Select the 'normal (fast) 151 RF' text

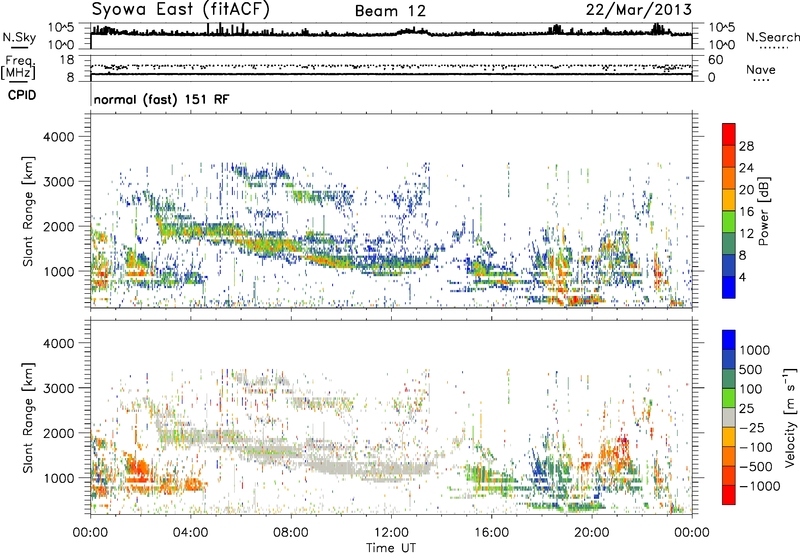point(162,99)
